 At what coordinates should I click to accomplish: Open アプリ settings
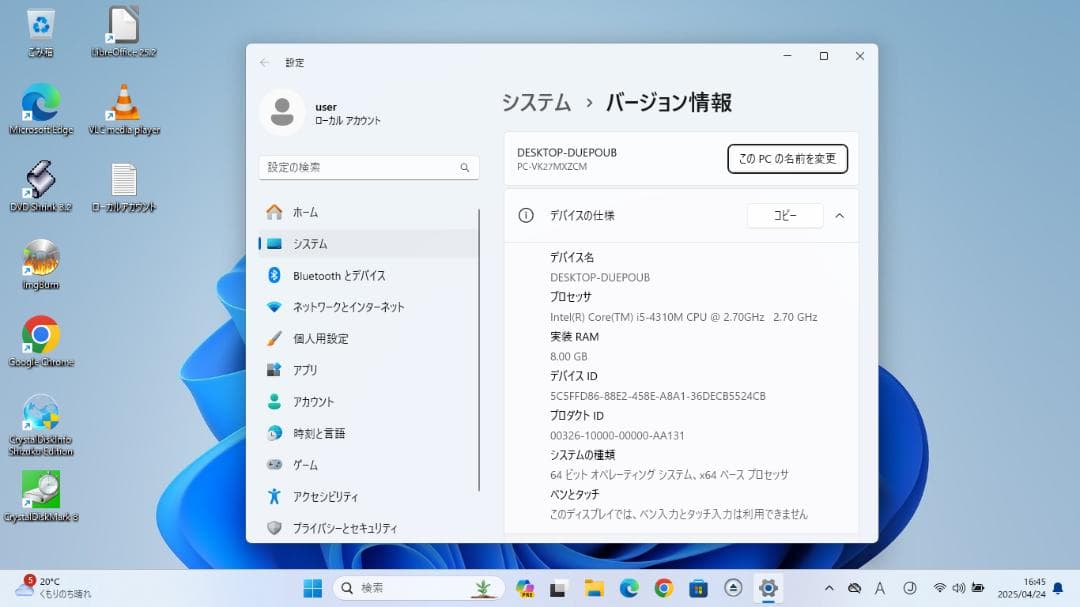(368, 370)
